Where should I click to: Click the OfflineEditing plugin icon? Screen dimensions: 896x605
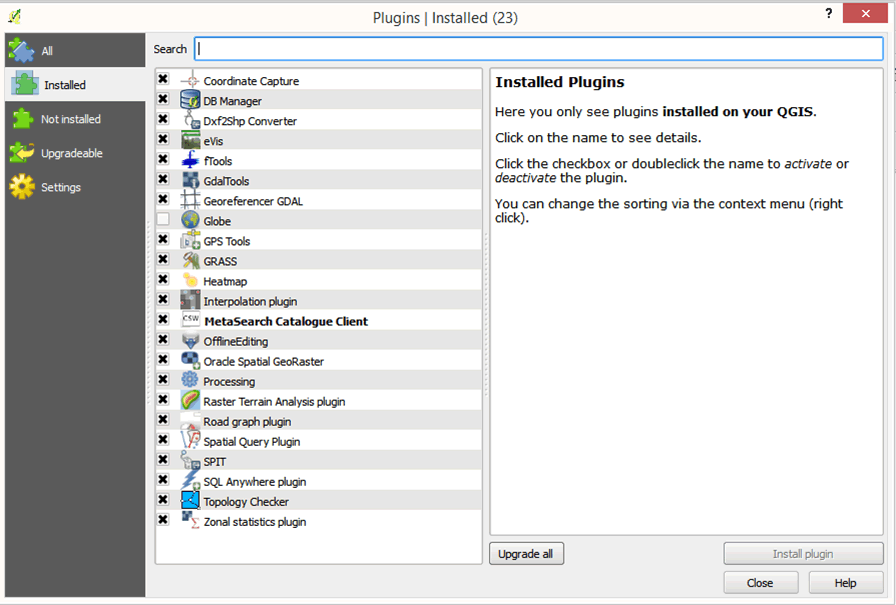[190, 340]
